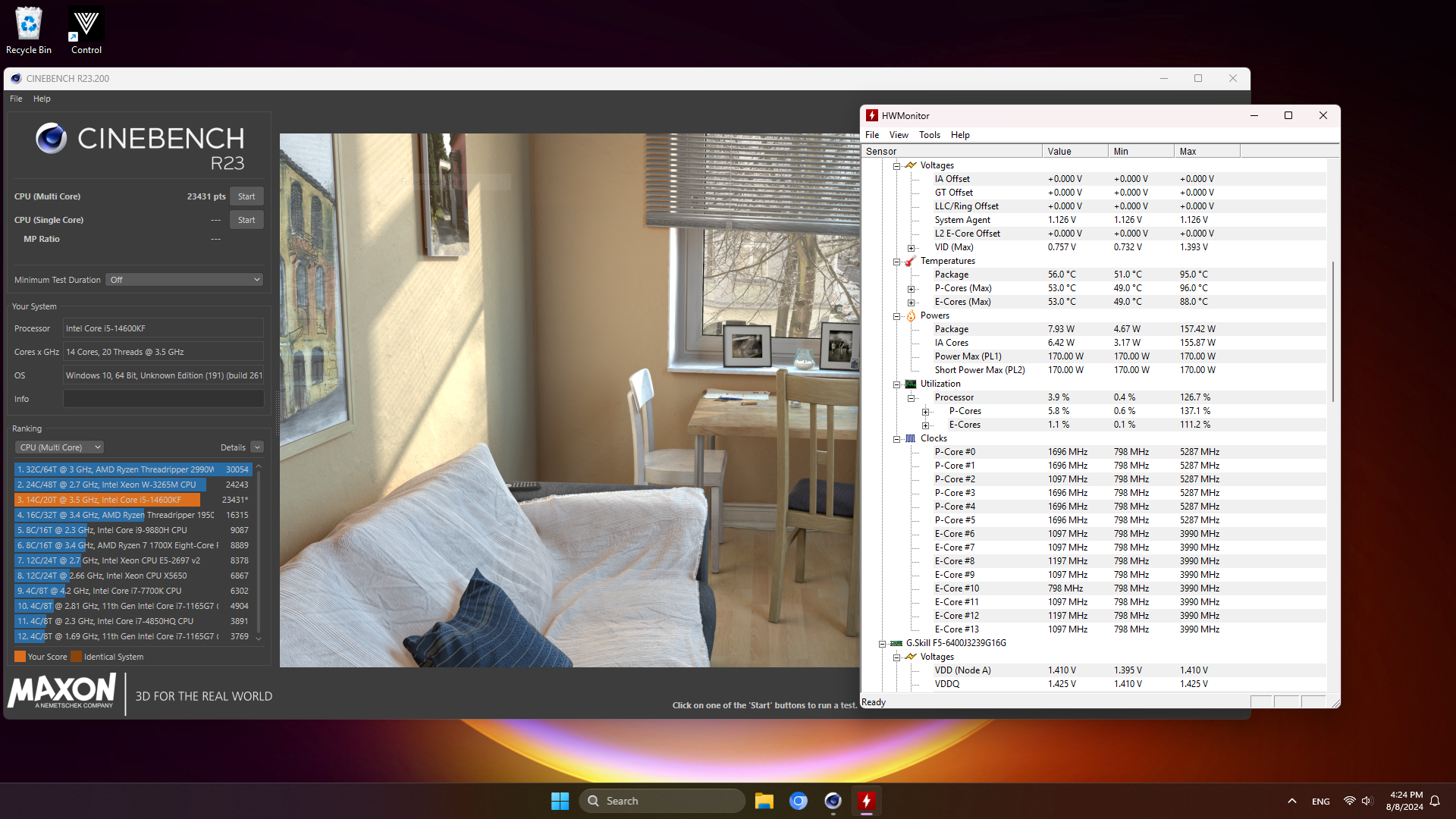Select ranking row Intel Xeon W-3265M CPU
Viewport: 1456px width, 819px height.
pyautogui.click(x=133, y=485)
